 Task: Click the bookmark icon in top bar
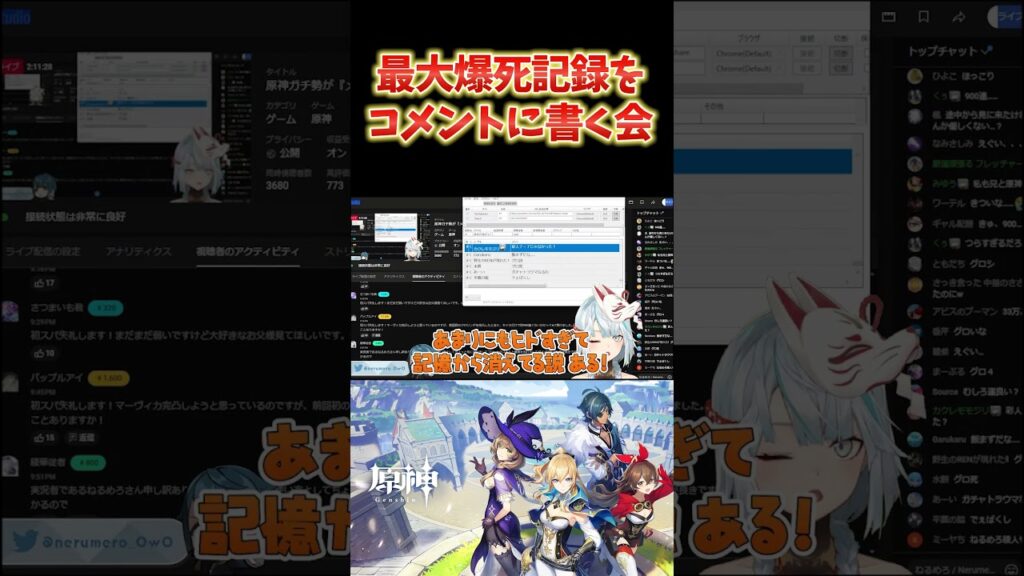tap(924, 16)
